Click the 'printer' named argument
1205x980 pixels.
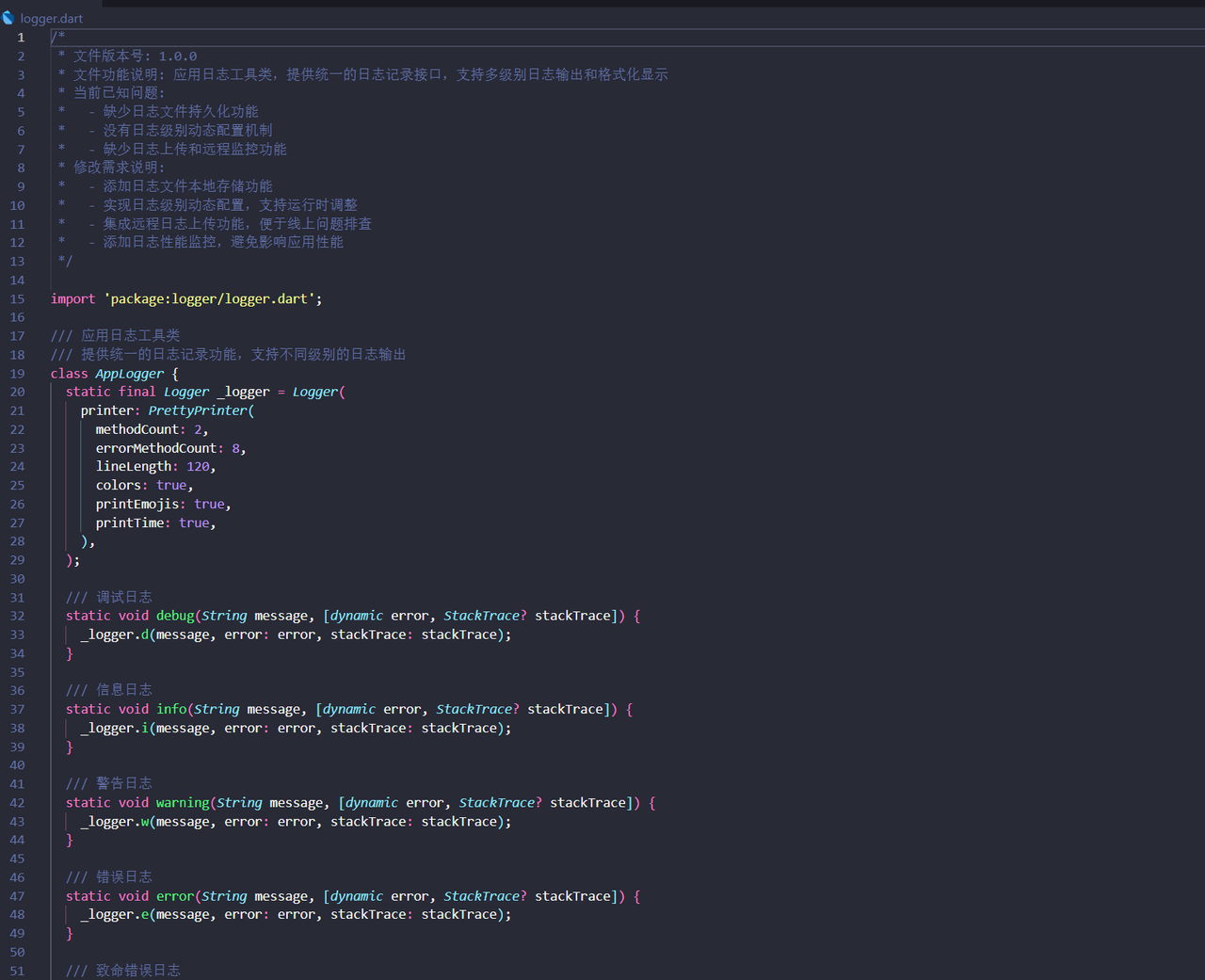pos(107,411)
